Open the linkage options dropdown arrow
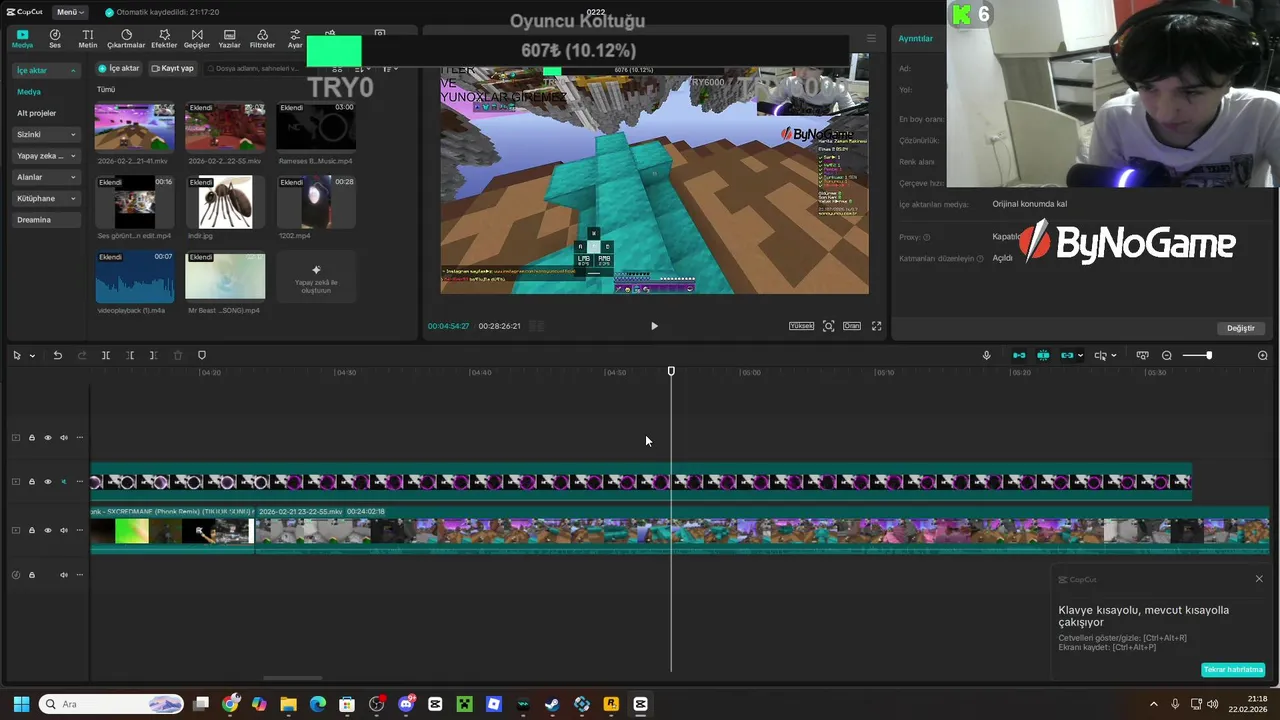This screenshot has height=720, width=1280. 1081,356
